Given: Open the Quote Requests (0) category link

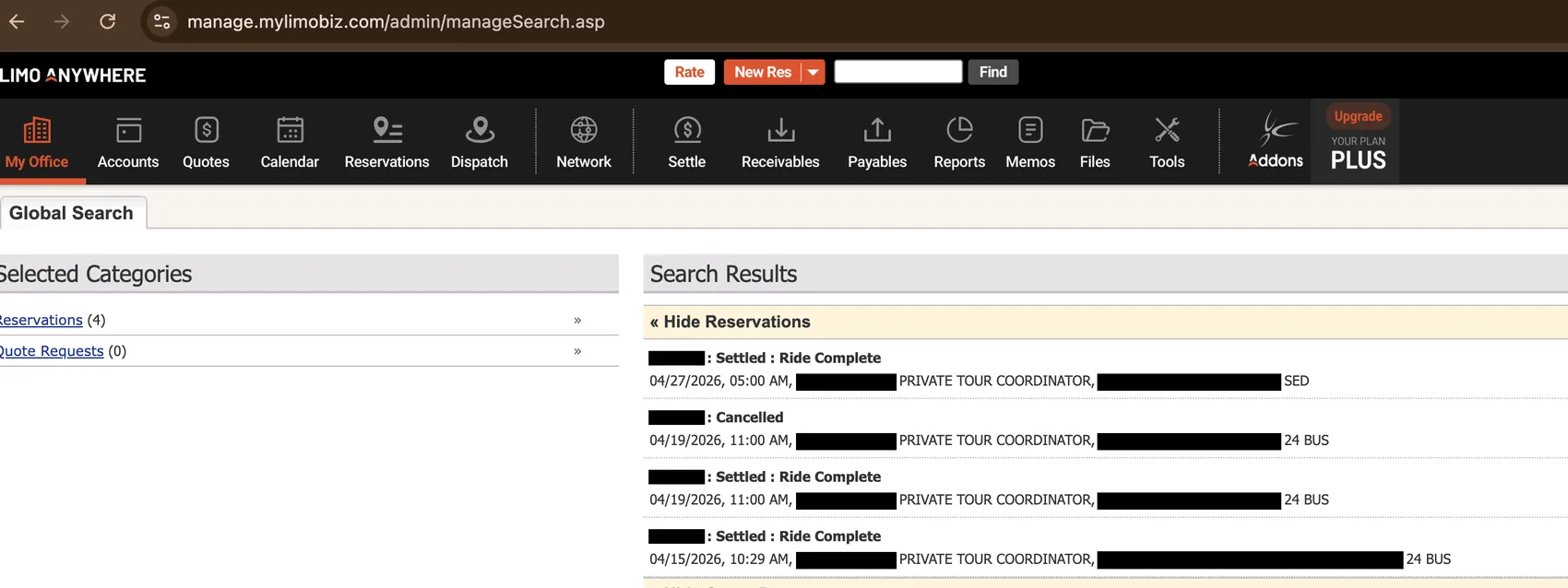Looking at the screenshot, I should (51, 351).
